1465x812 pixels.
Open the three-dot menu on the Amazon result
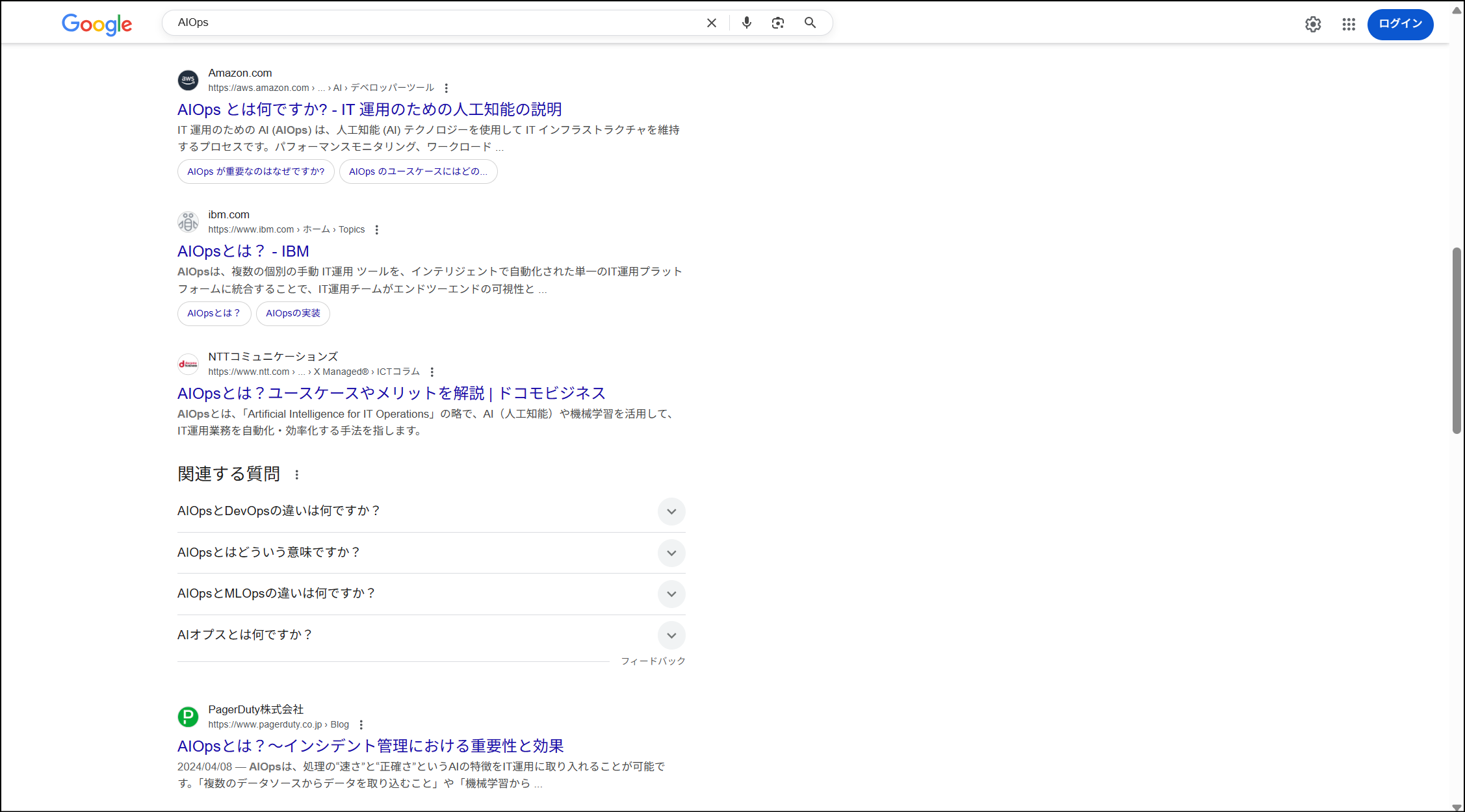447,87
